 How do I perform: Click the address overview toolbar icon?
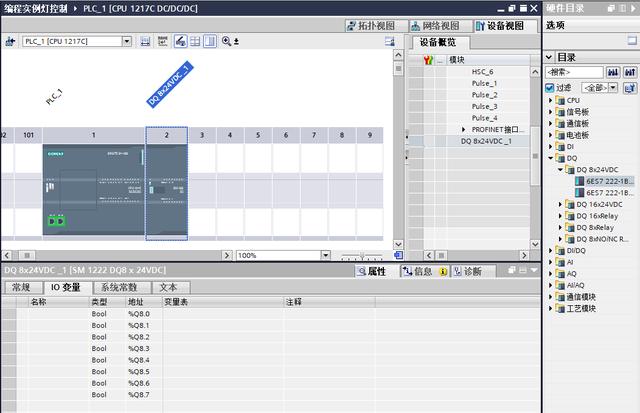click(162, 41)
